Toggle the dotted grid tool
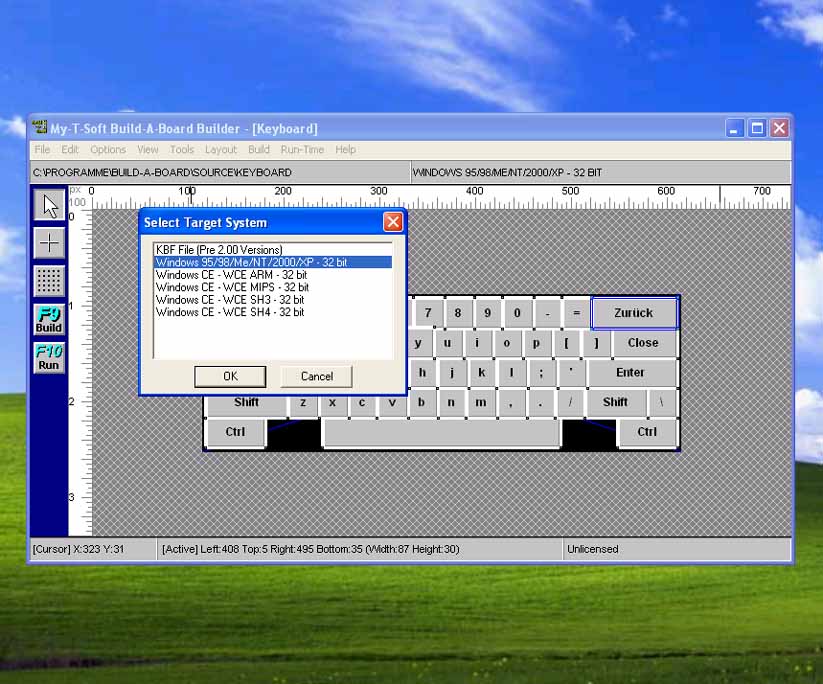The image size is (823, 684). point(49,281)
